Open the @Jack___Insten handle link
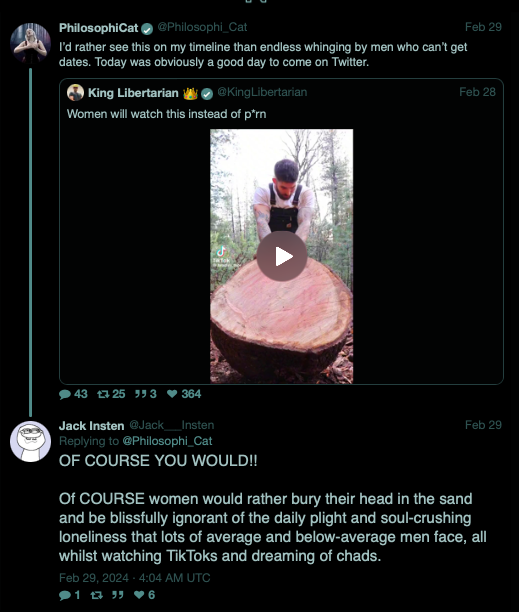The image size is (519, 612). pyautogui.click(x=172, y=425)
